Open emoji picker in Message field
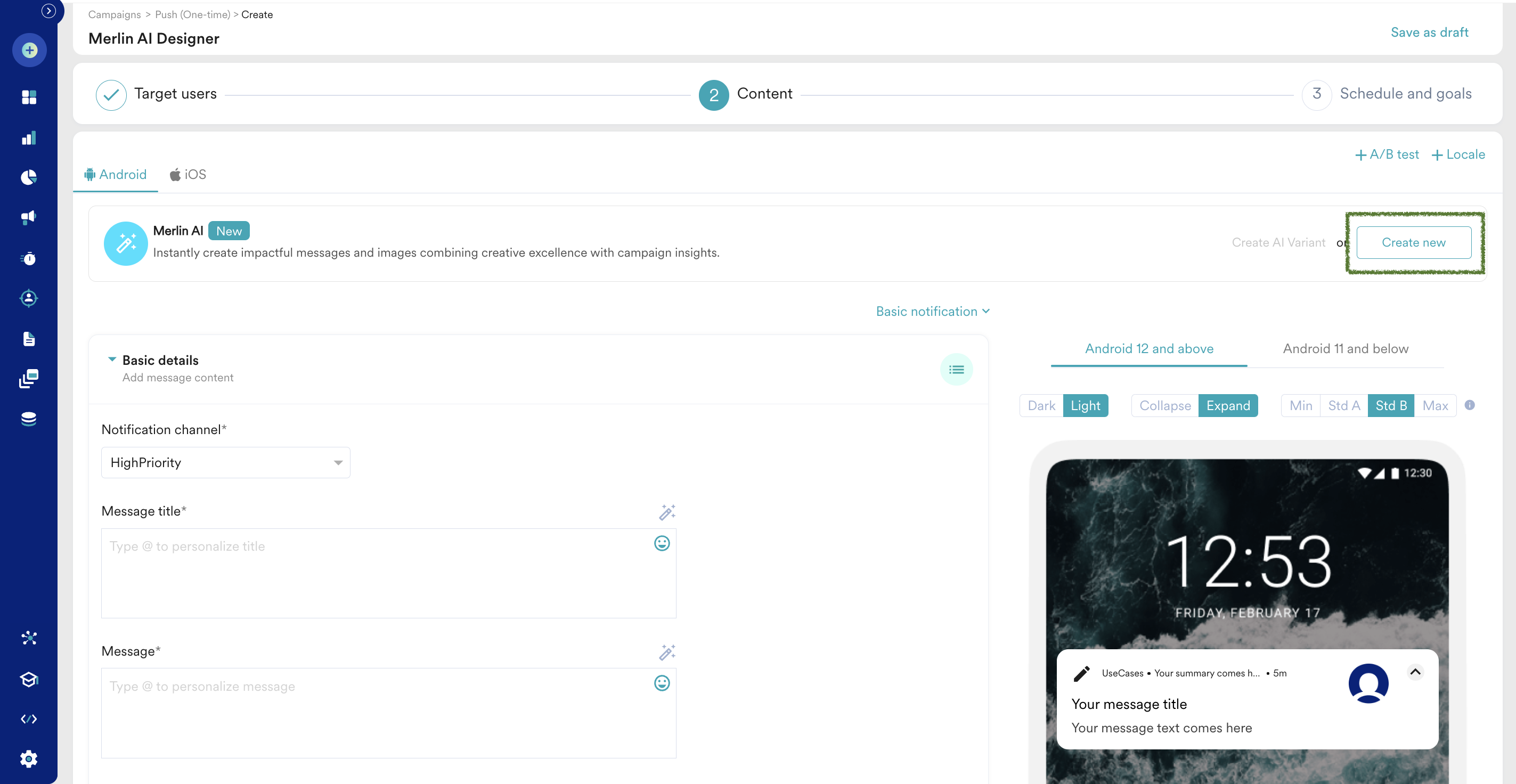This screenshot has width=1516, height=784. point(662,683)
